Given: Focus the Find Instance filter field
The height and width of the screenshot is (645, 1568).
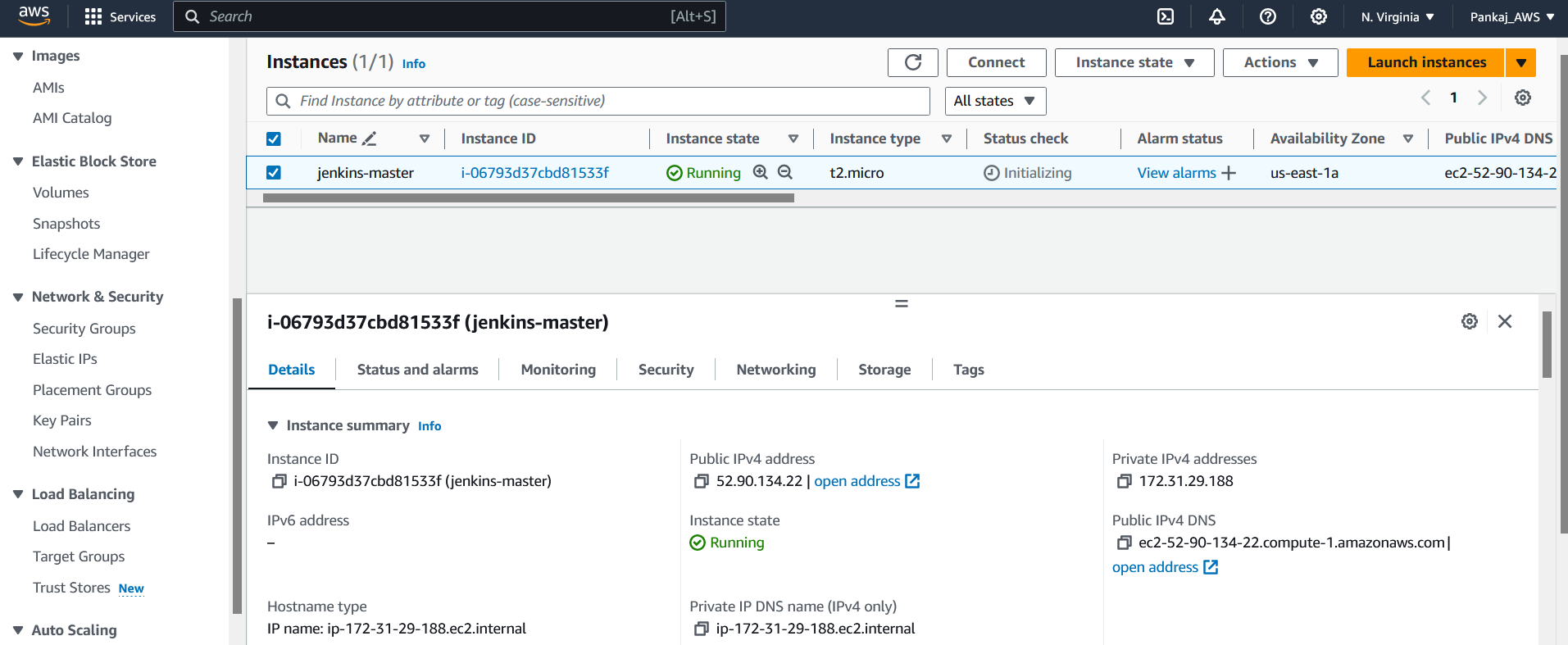Looking at the screenshot, I should (598, 101).
